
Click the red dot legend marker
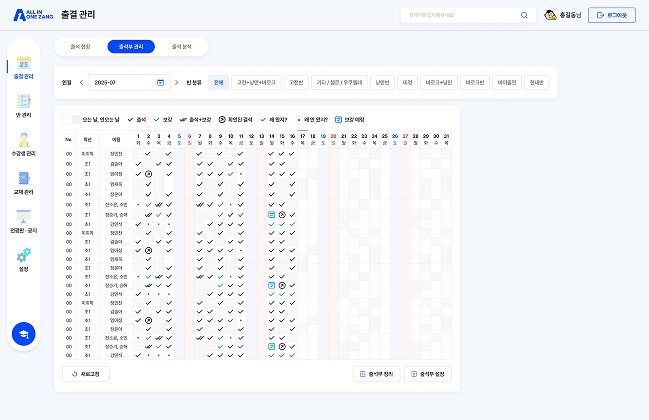299,120
